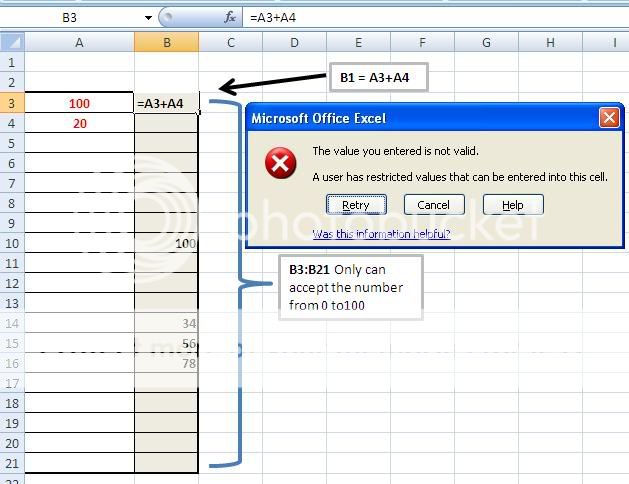Select column B header
This screenshot has height=484, width=629.
pos(166,42)
